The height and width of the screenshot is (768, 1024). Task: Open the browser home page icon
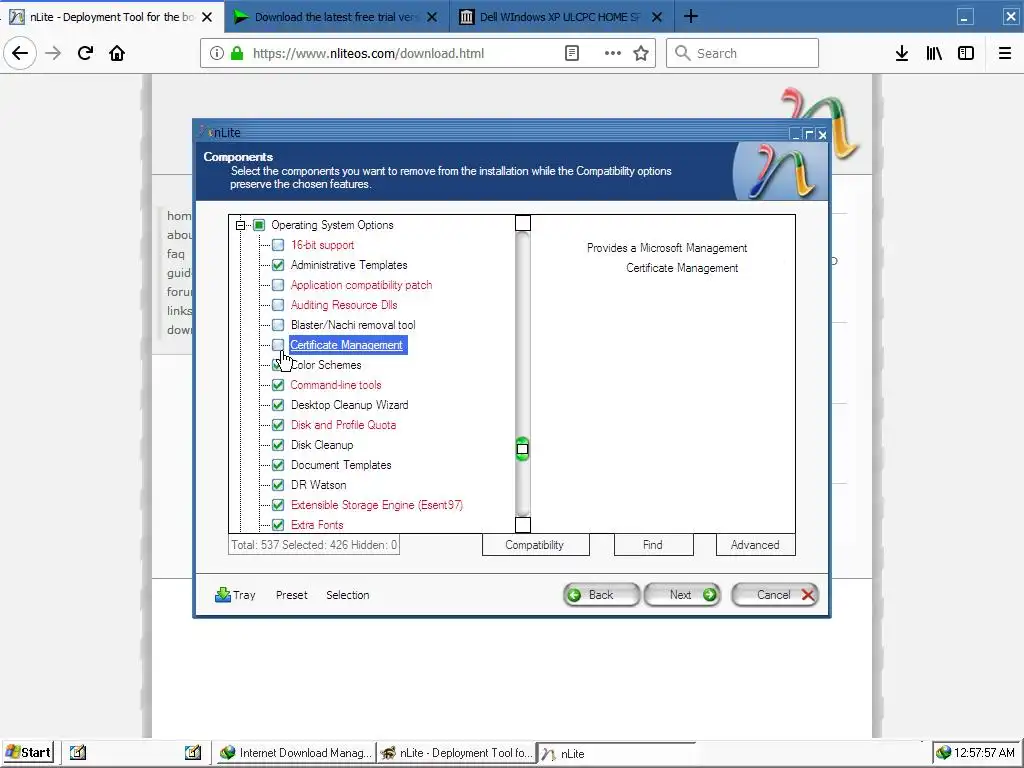117,54
